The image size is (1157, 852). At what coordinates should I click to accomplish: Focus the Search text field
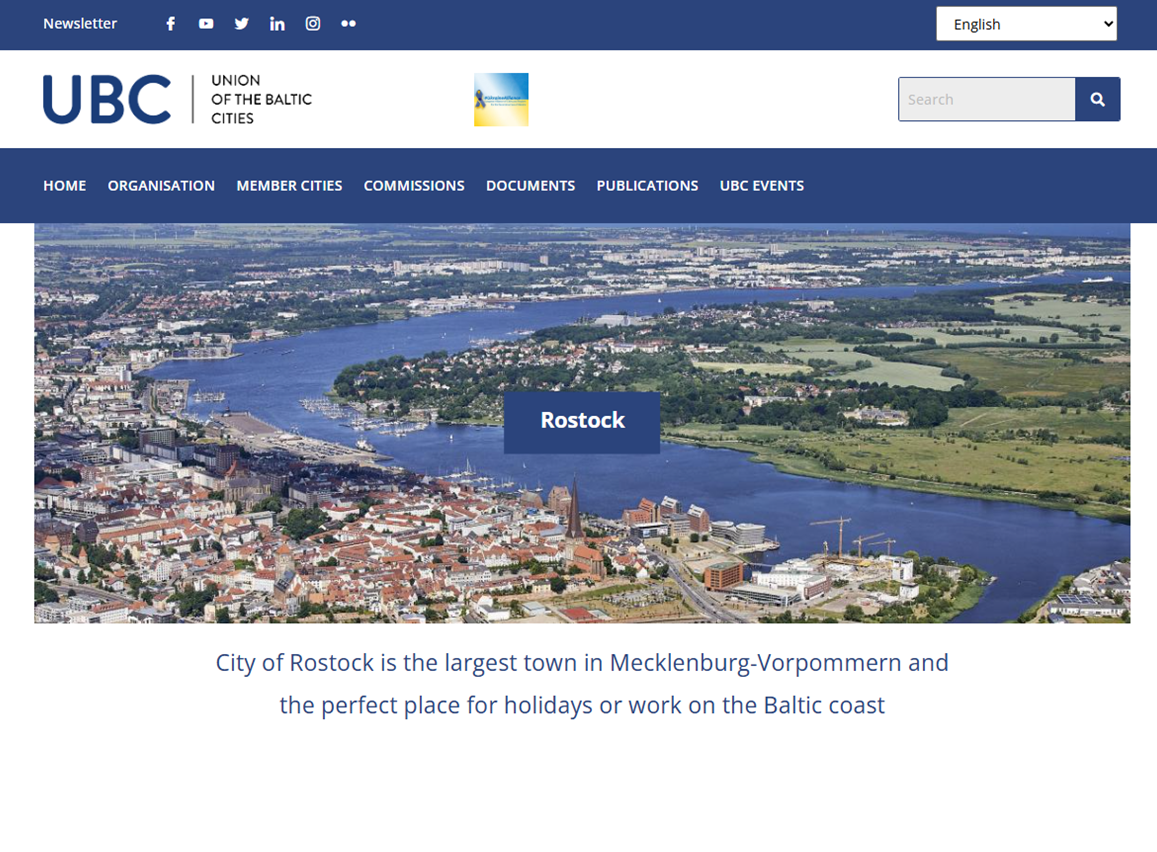(x=986, y=100)
